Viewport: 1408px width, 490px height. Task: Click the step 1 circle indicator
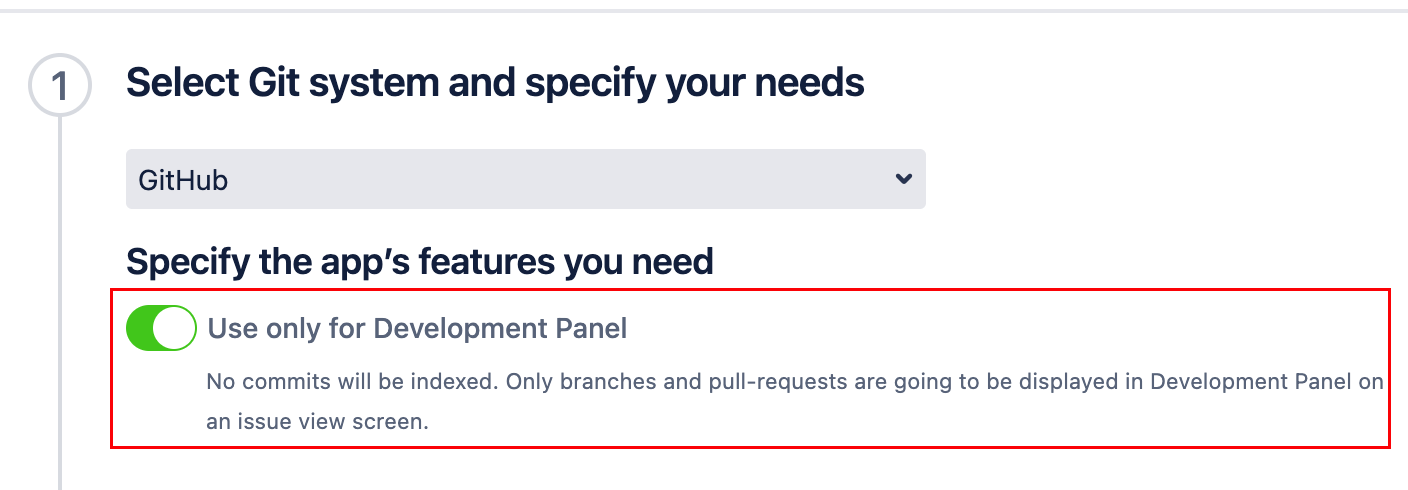[x=60, y=86]
